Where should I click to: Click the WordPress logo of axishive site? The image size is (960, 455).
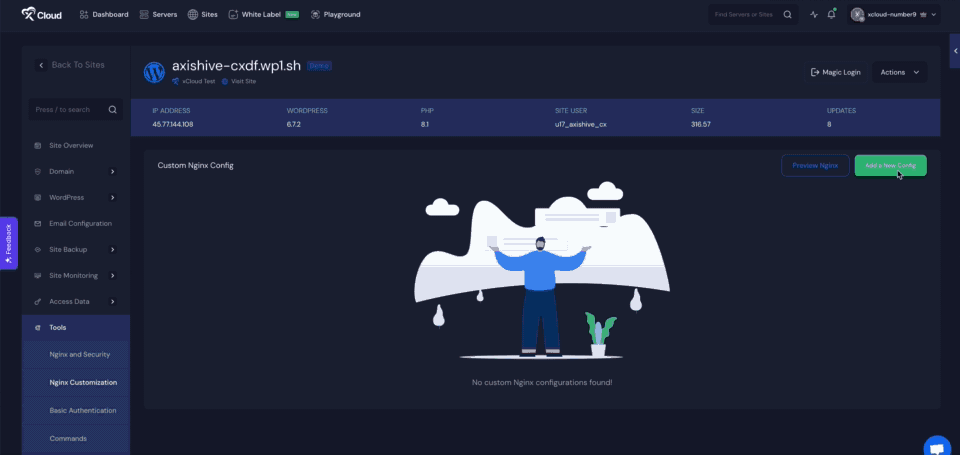coord(154,72)
